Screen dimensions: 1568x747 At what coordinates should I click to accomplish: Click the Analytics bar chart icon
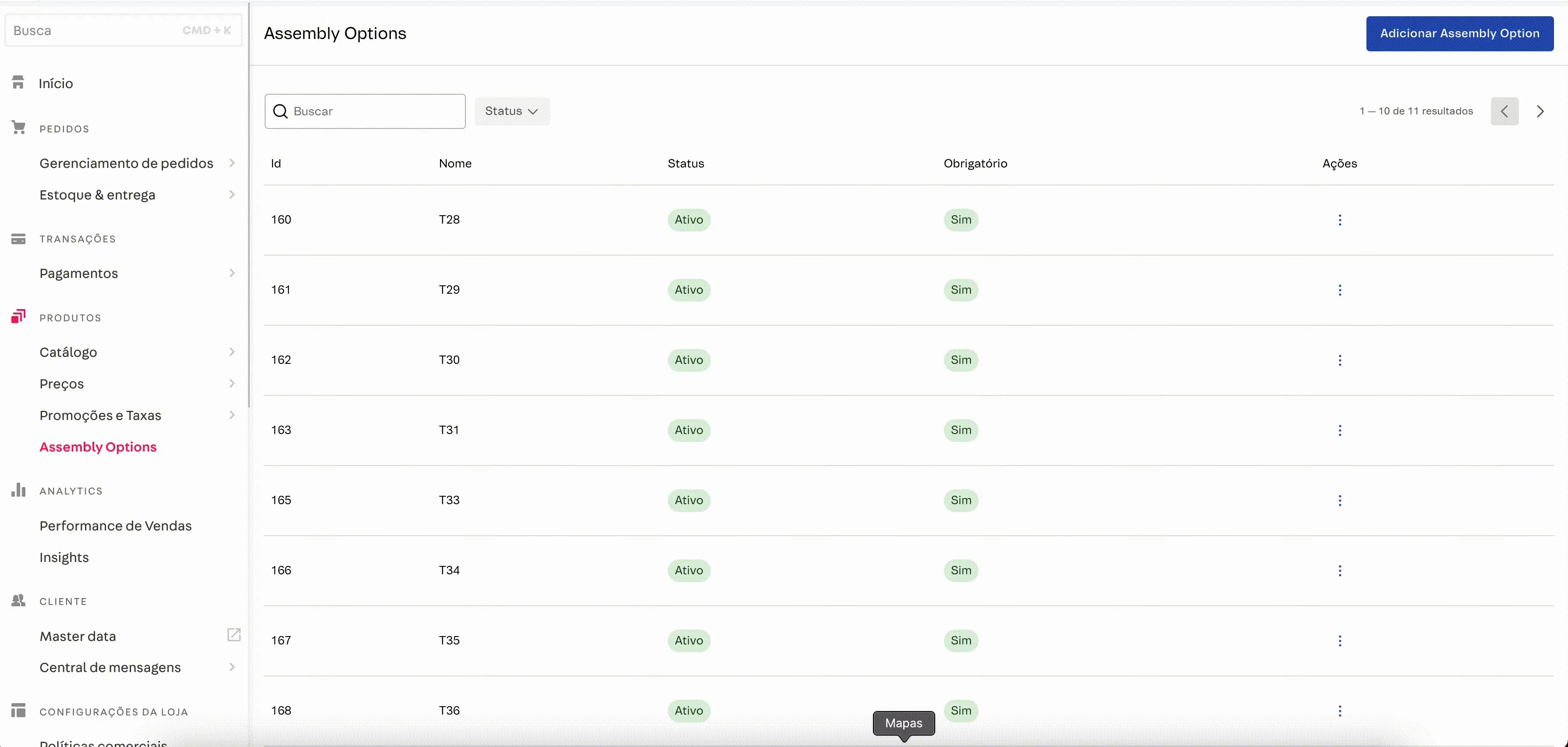[19, 490]
